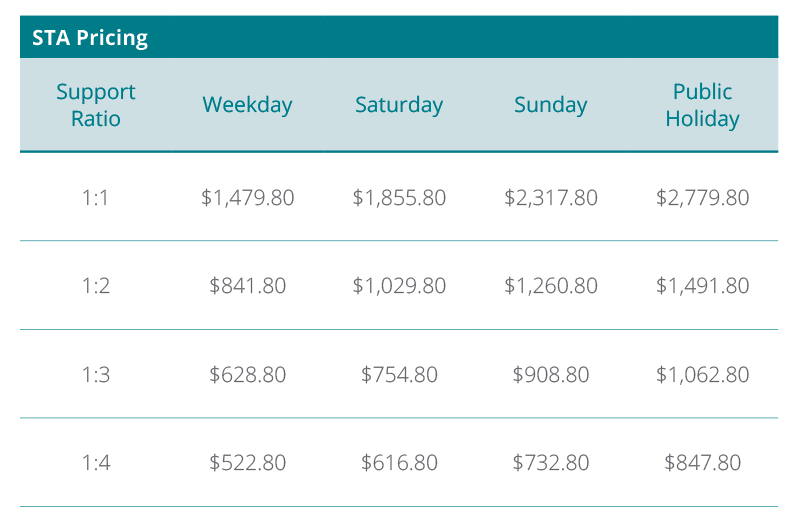The width and height of the screenshot is (800, 523).
Task: Select the Support Ratio column header
Action: click(96, 105)
